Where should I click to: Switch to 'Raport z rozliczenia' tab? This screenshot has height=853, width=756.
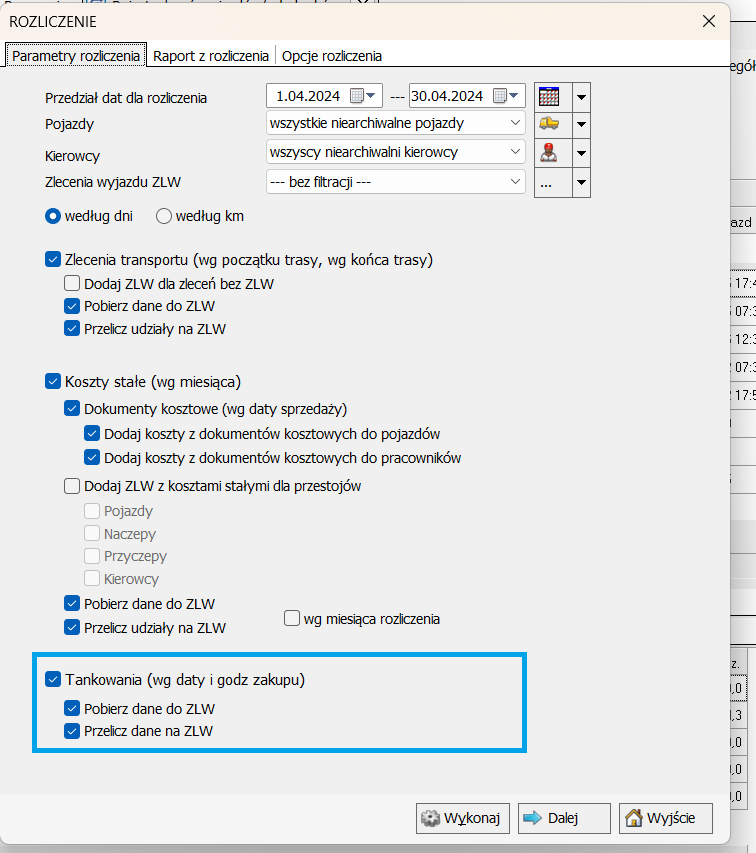click(x=211, y=56)
